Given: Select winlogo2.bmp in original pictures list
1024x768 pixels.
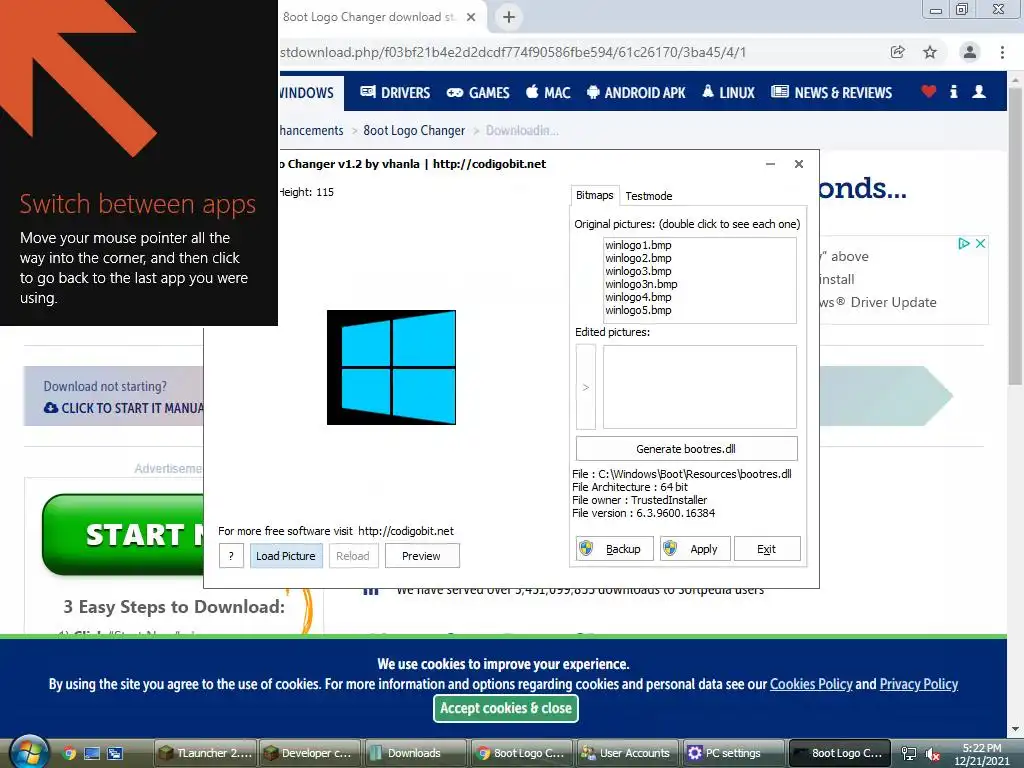Looking at the screenshot, I should (x=638, y=259).
